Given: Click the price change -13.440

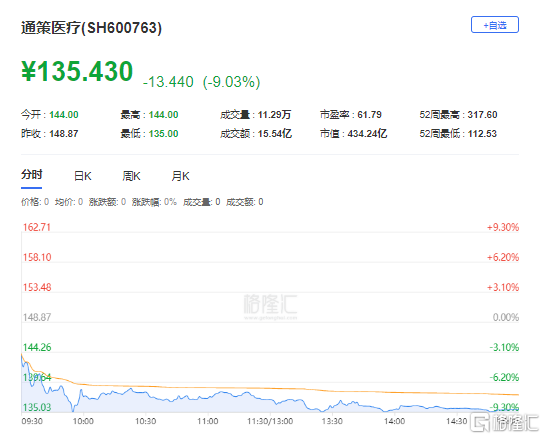Looking at the screenshot, I should [x=168, y=82].
